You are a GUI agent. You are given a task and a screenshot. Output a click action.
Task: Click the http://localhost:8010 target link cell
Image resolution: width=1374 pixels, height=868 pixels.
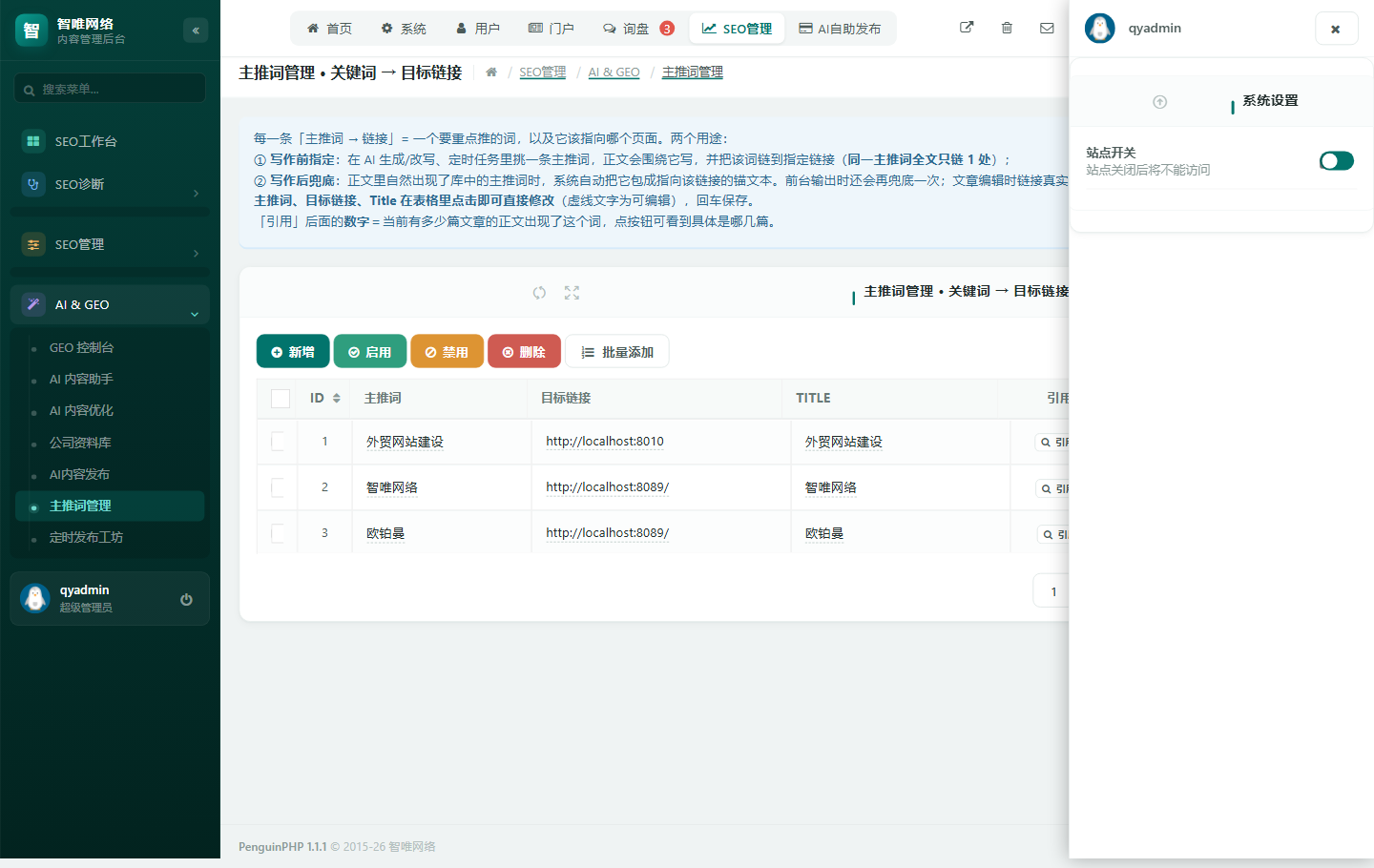coord(605,442)
